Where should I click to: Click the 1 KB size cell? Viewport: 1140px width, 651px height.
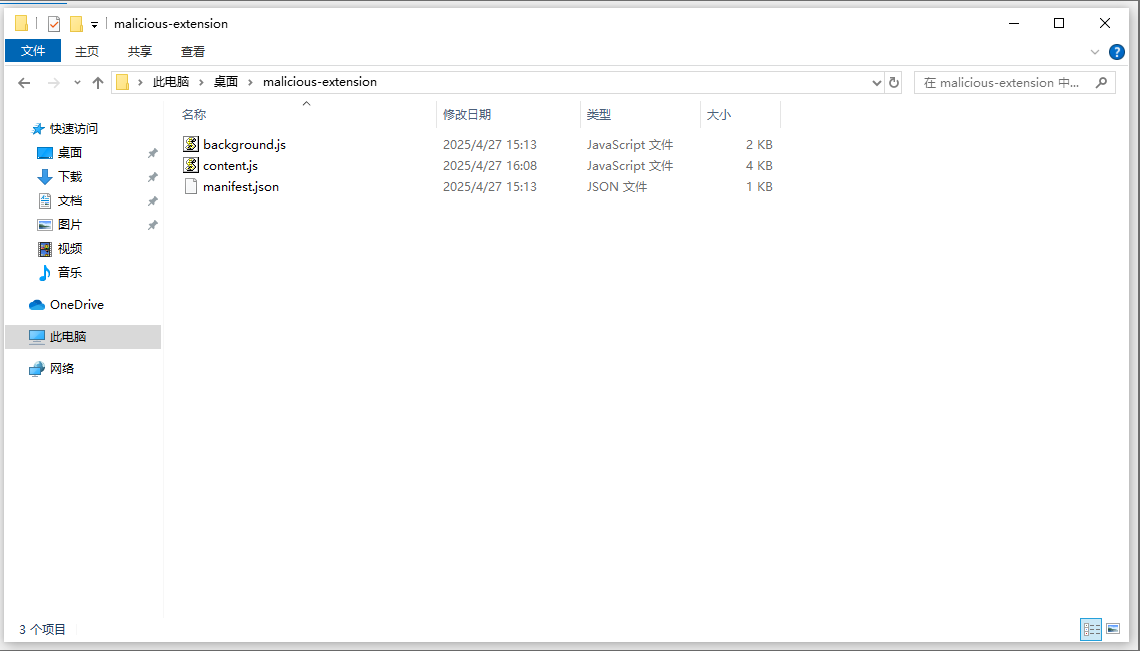(x=759, y=187)
